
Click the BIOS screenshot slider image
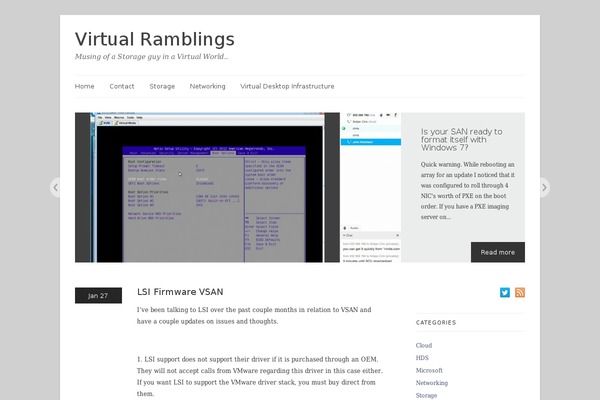(x=238, y=188)
